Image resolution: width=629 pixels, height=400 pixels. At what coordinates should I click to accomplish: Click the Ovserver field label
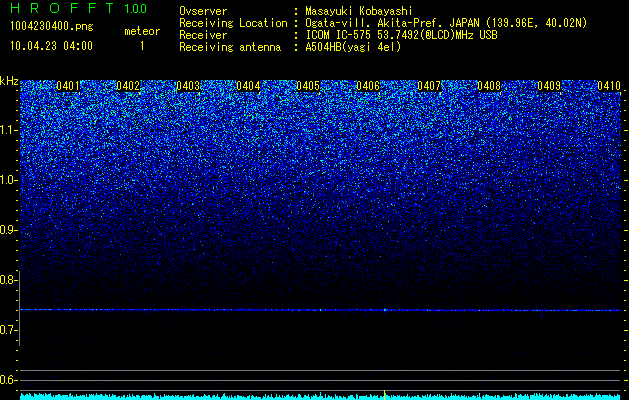[203, 11]
